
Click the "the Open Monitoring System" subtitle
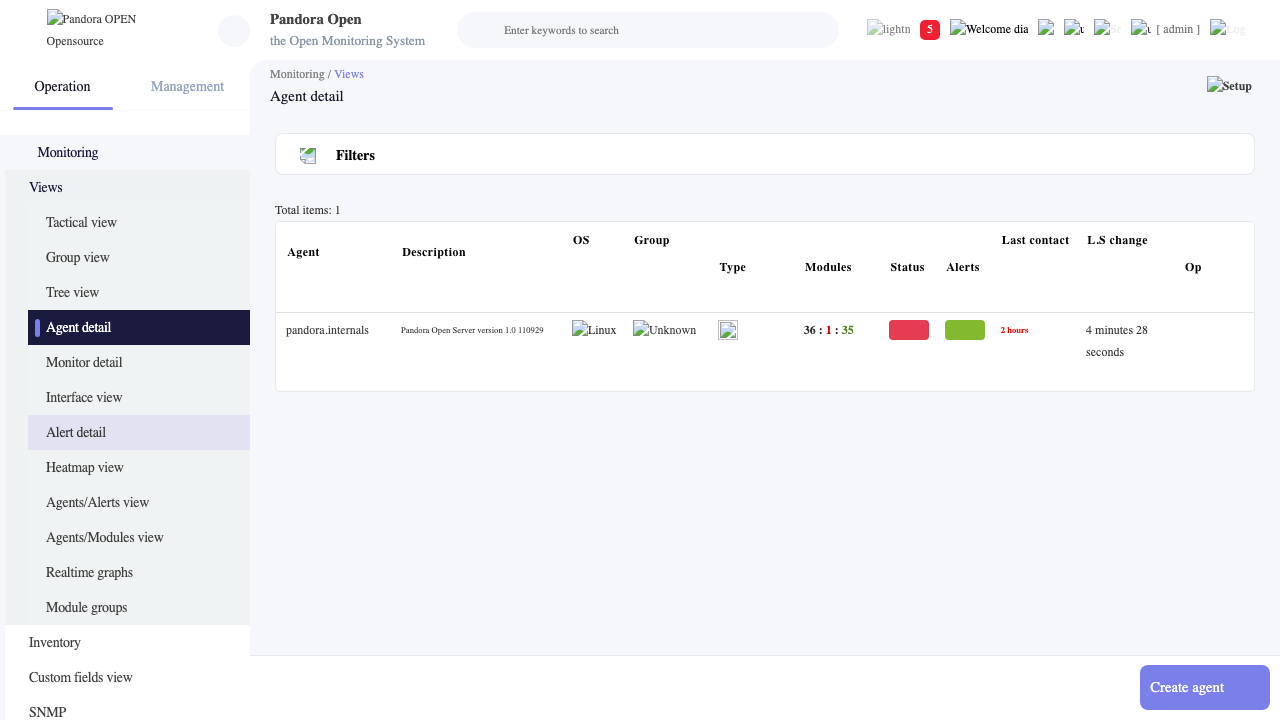(x=347, y=41)
